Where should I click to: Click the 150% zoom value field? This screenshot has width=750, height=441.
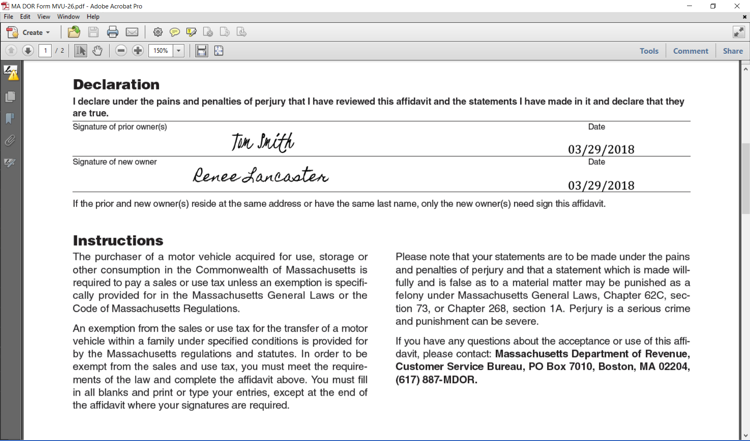[161, 50]
